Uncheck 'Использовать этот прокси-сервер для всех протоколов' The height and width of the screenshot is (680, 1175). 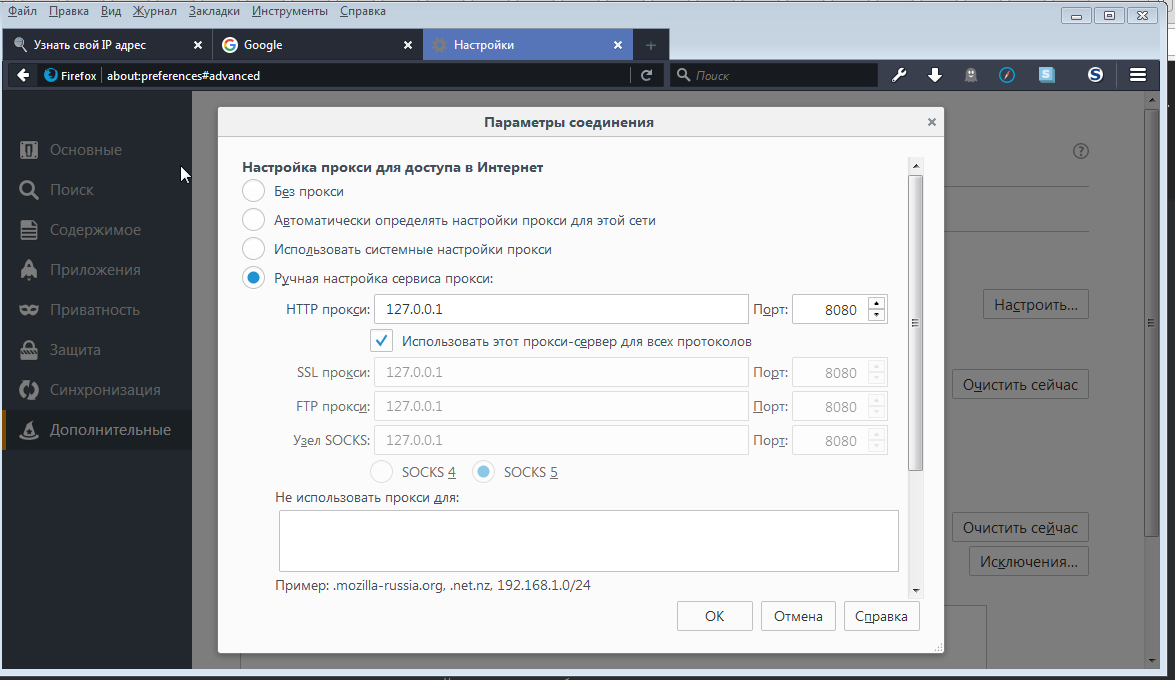point(381,341)
